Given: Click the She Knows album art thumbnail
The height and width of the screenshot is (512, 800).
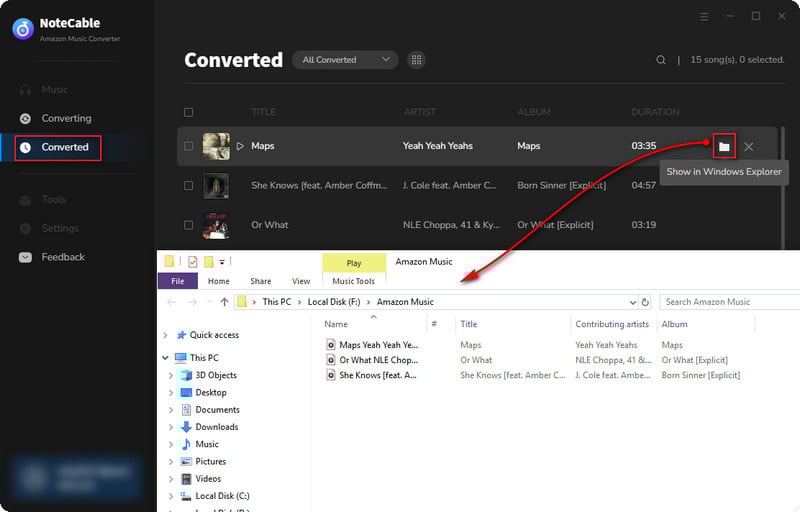Looking at the screenshot, I should [x=216, y=186].
